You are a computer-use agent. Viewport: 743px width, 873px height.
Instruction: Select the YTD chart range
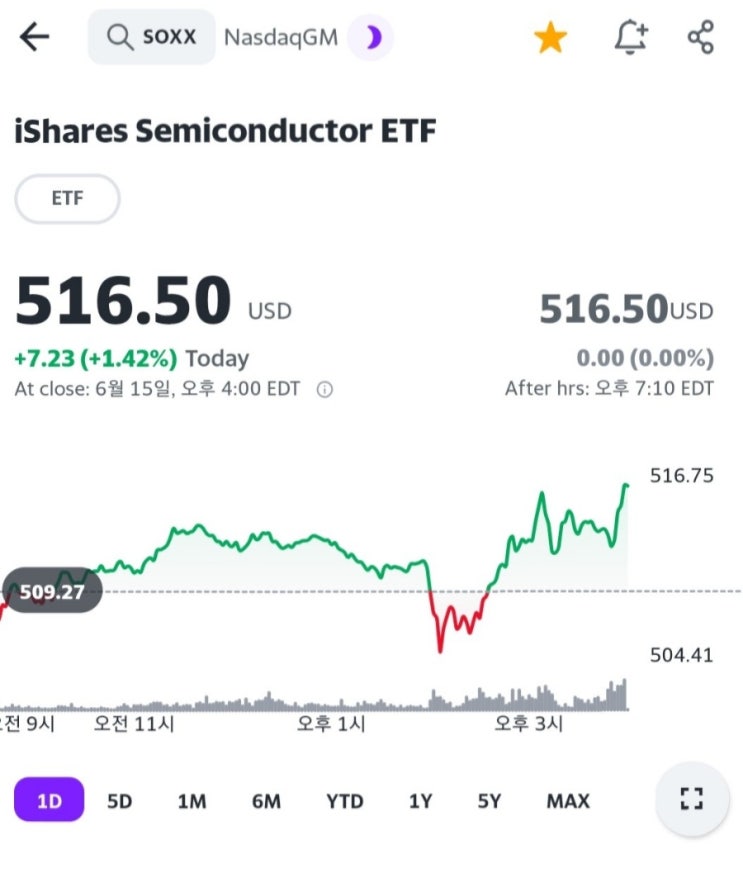tap(344, 801)
